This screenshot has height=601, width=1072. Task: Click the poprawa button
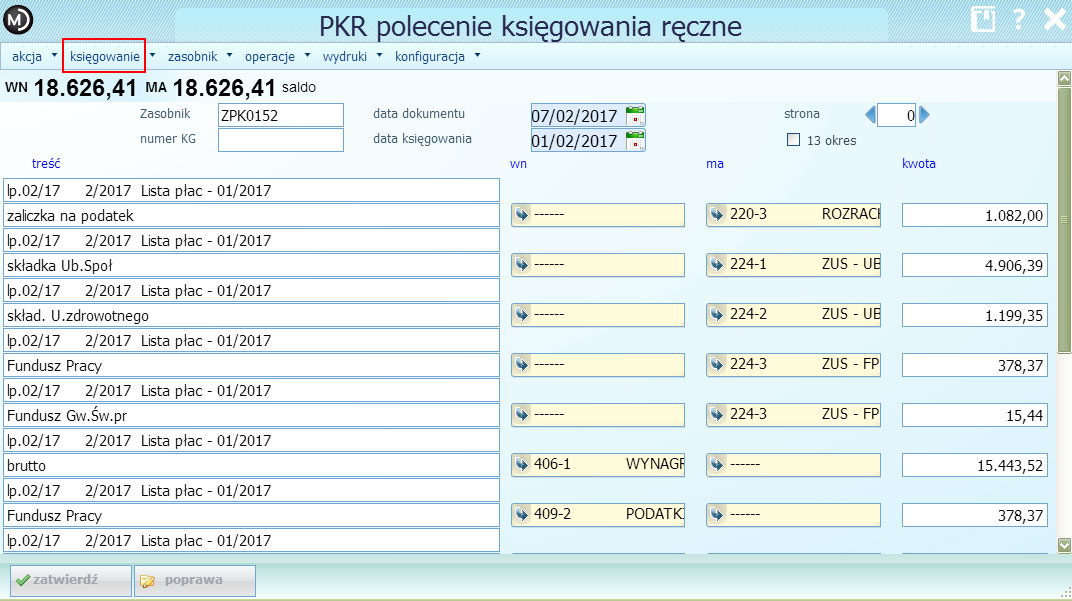(x=195, y=580)
